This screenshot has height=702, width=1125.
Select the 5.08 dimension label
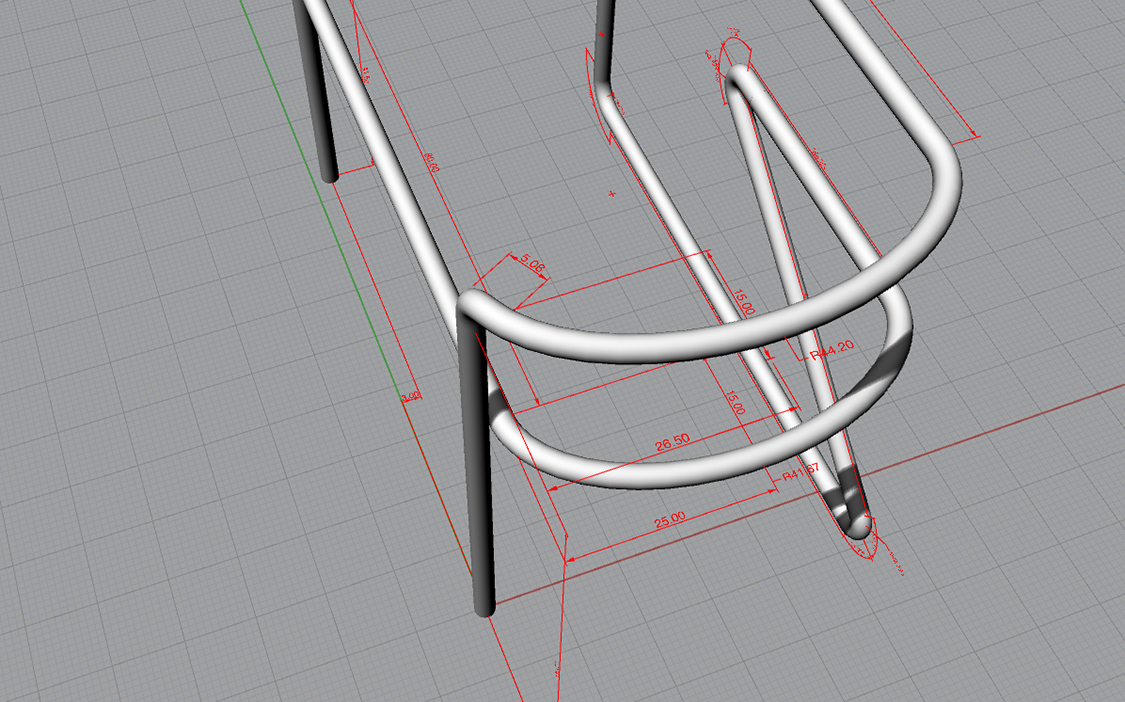[x=532, y=263]
